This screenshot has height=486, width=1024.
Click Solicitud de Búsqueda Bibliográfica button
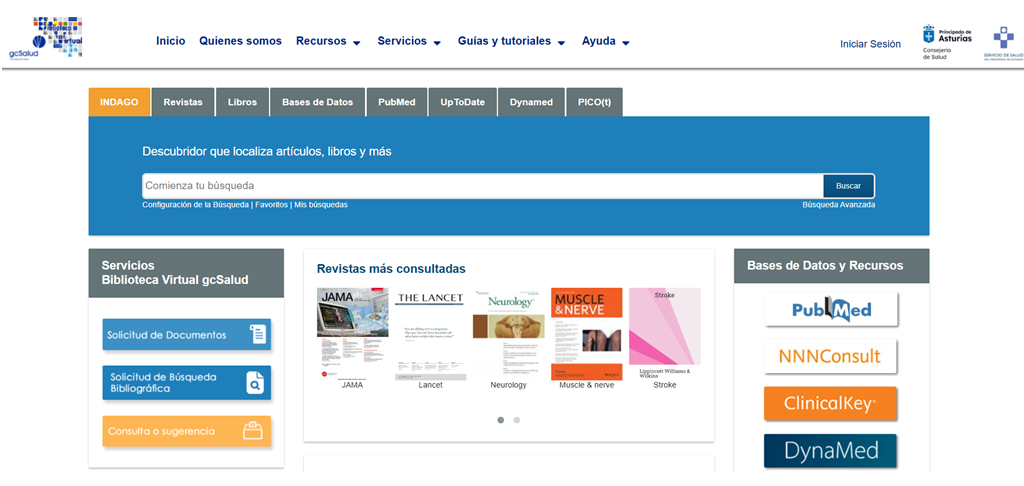(187, 383)
